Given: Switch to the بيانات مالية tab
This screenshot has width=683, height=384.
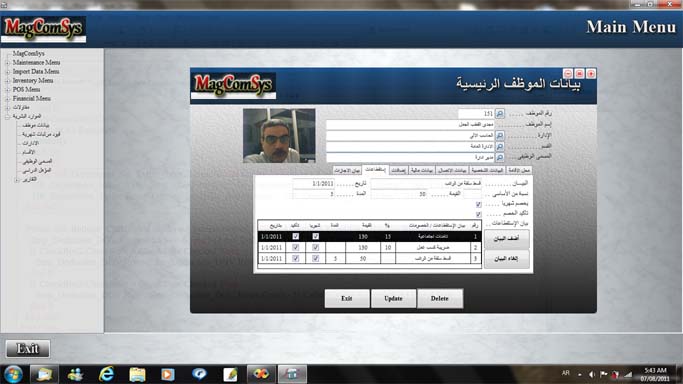Looking at the screenshot, I should [422, 170].
